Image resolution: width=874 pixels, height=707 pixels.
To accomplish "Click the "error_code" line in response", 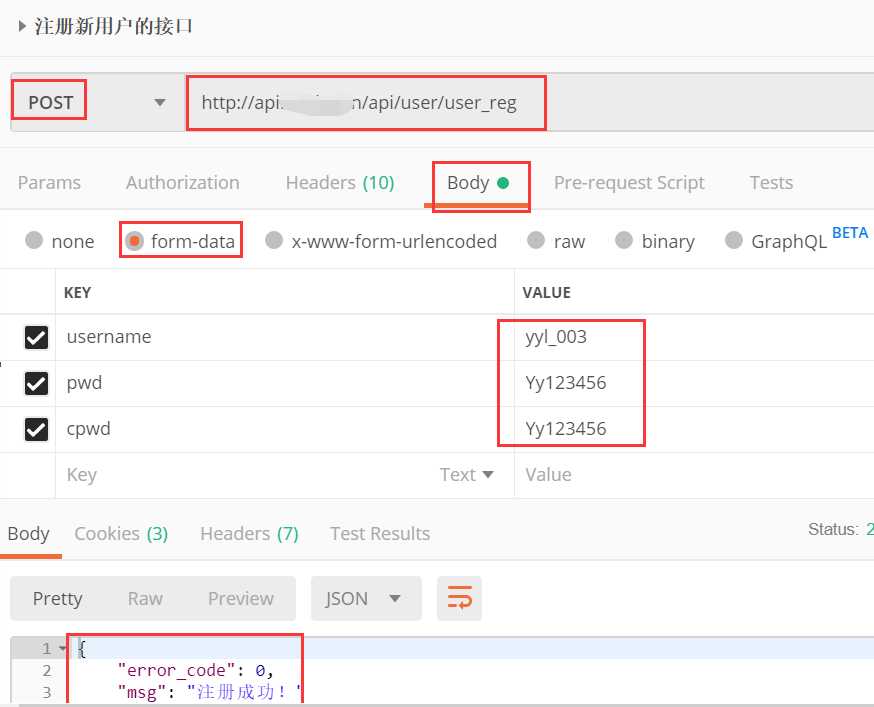I will click(x=195, y=670).
